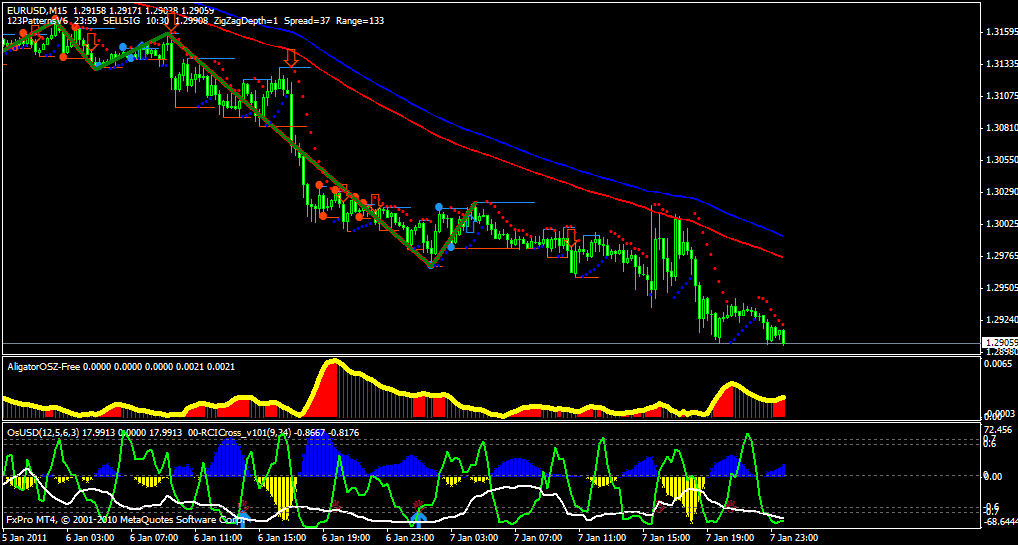Click the AligatorOSZ-Free indicator label
1018x545 pixels.
click(x=43, y=367)
